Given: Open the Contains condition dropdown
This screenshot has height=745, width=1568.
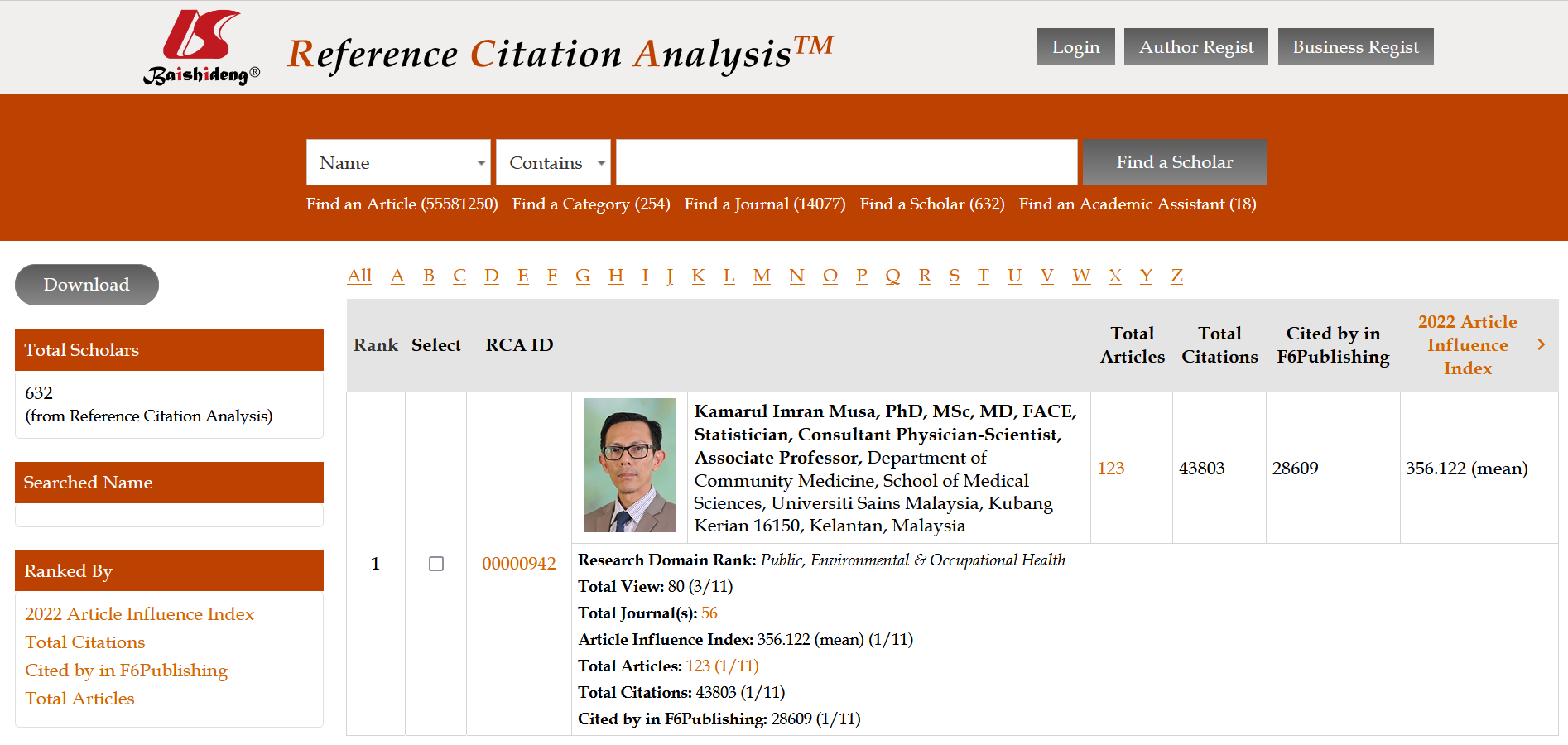Looking at the screenshot, I should pyautogui.click(x=553, y=162).
